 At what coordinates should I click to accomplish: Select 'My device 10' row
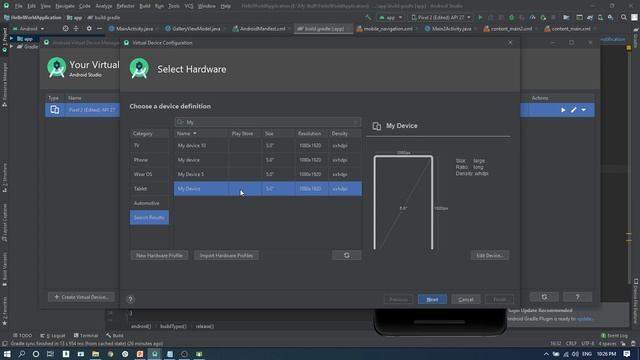point(268,145)
